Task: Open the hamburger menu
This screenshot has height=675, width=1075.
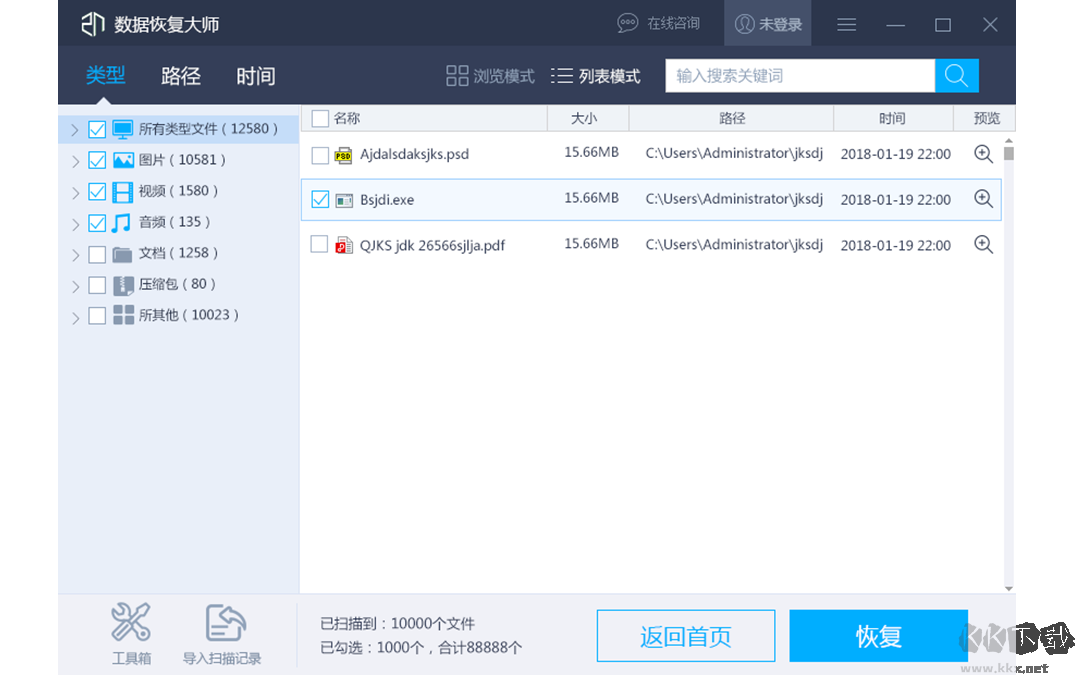Action: coord(846,24)
